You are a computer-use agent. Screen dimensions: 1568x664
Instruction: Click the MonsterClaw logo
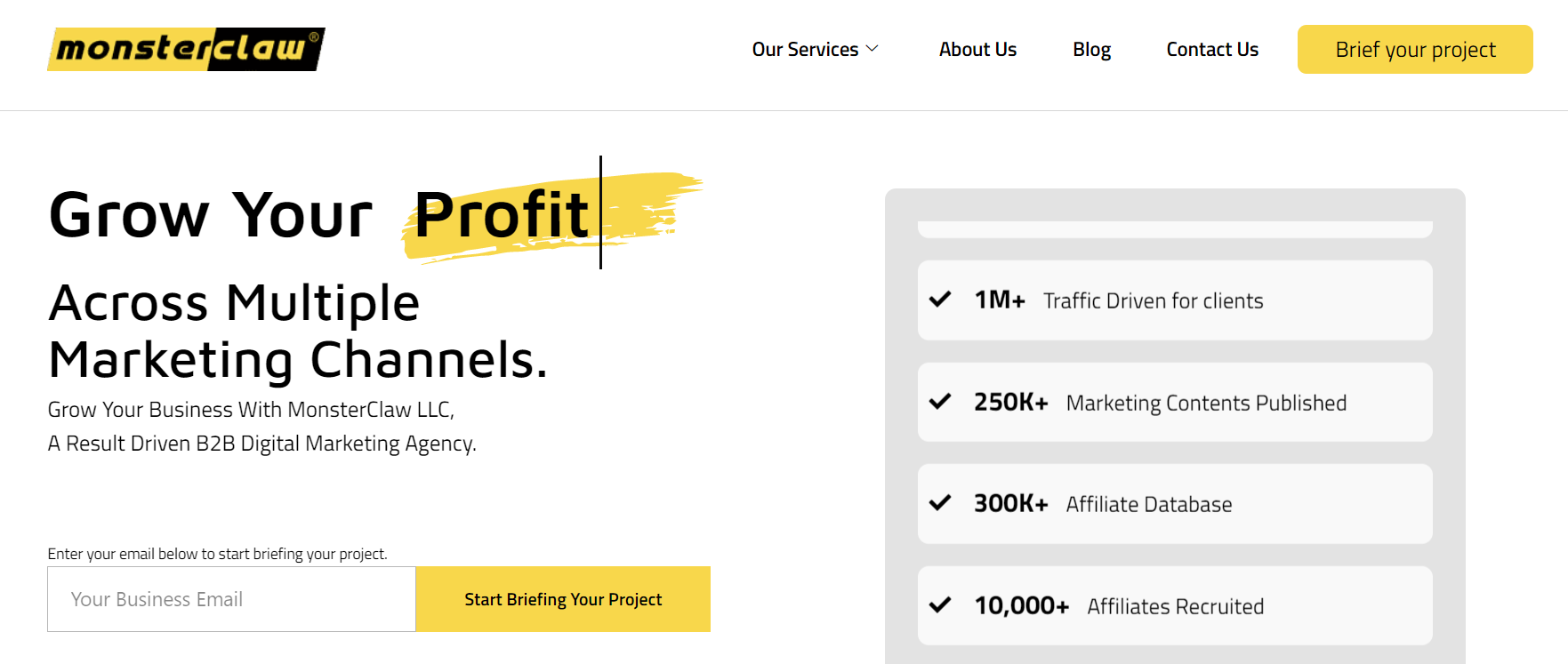point(186,49)
